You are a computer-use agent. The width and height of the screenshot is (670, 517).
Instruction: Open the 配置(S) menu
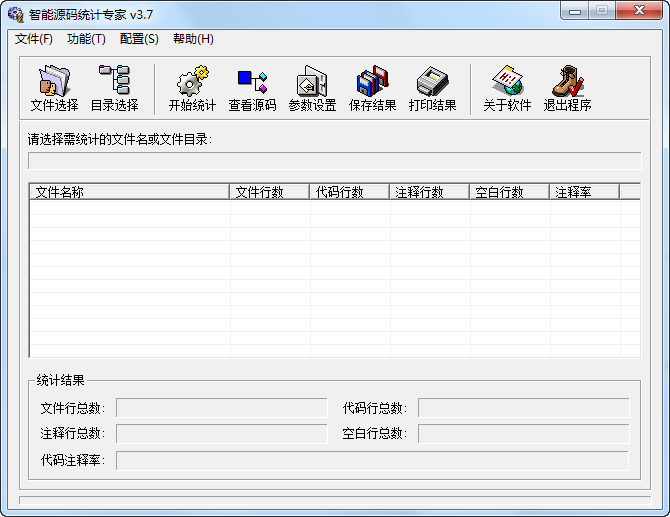(x=139, y=39)
